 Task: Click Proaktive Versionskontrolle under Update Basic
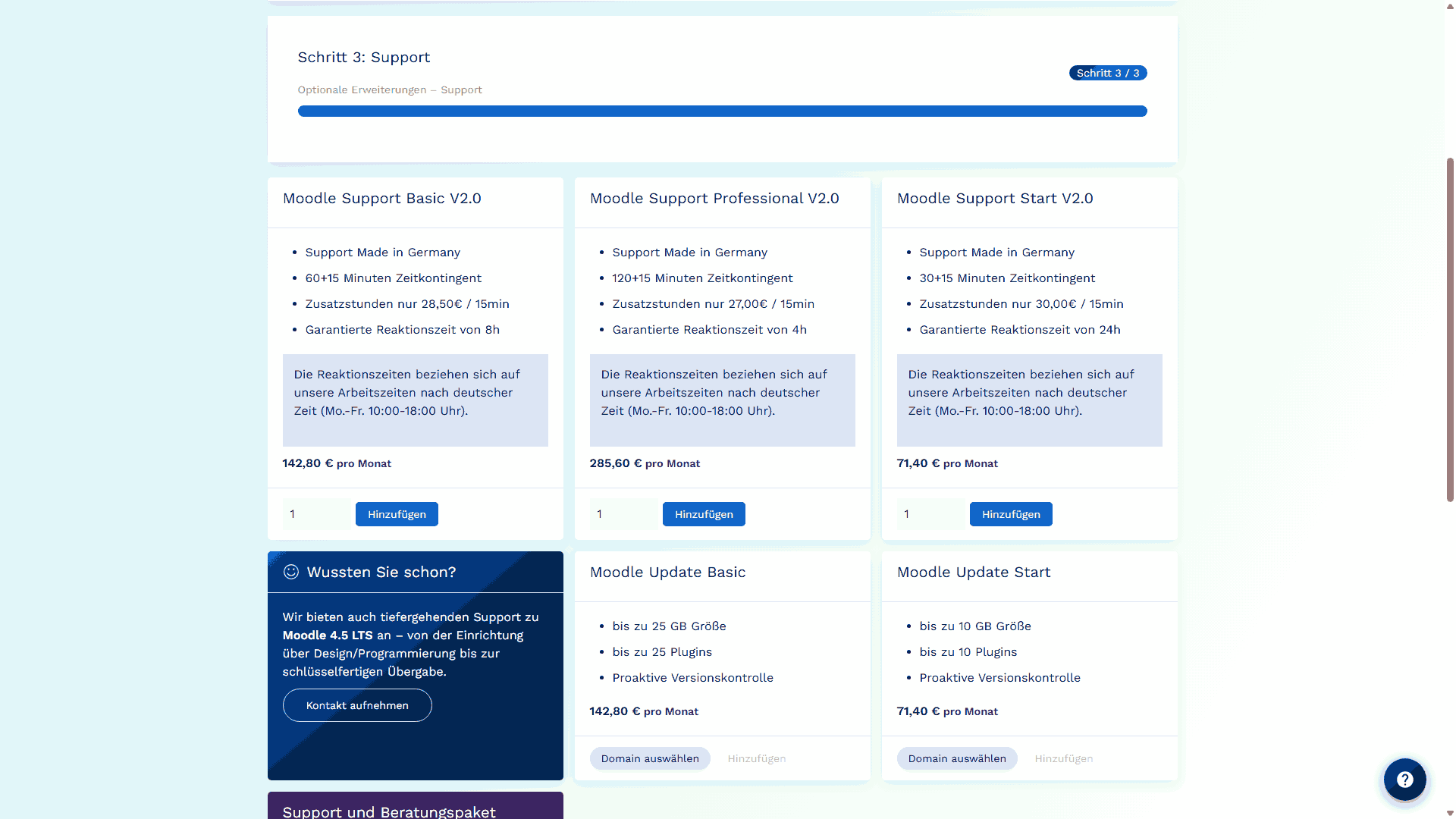(693, 678)
